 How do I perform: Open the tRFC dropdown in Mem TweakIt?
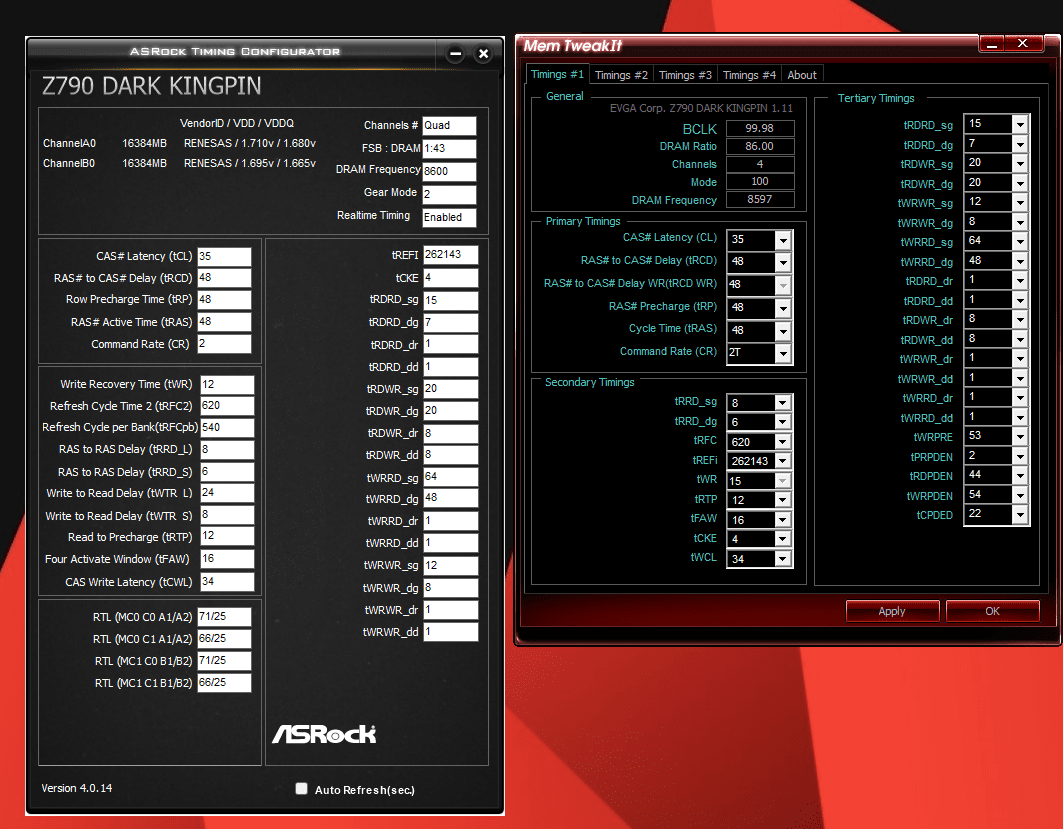click(x=782, y=442)
